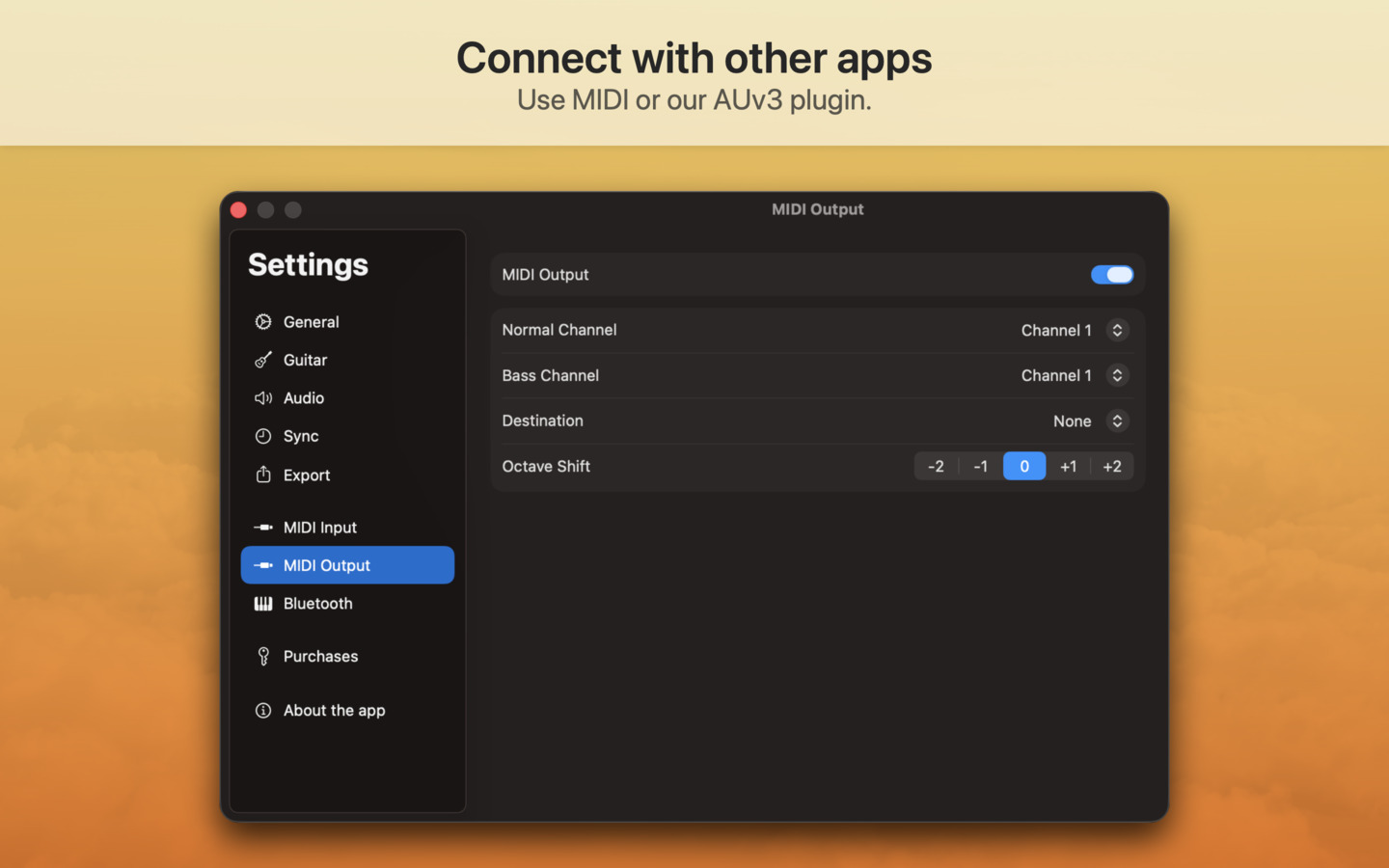This screenshot has height=868, width=1389.
Task: Click the Guitar icon in sidebar
Action: pos(262,360)
